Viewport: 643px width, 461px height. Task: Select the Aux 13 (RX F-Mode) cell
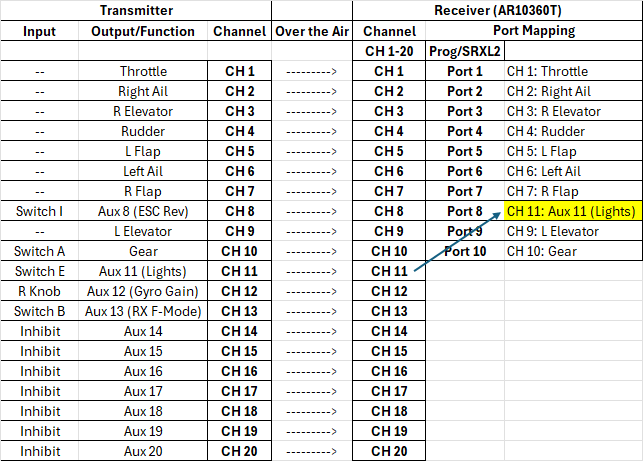(143, 311)
